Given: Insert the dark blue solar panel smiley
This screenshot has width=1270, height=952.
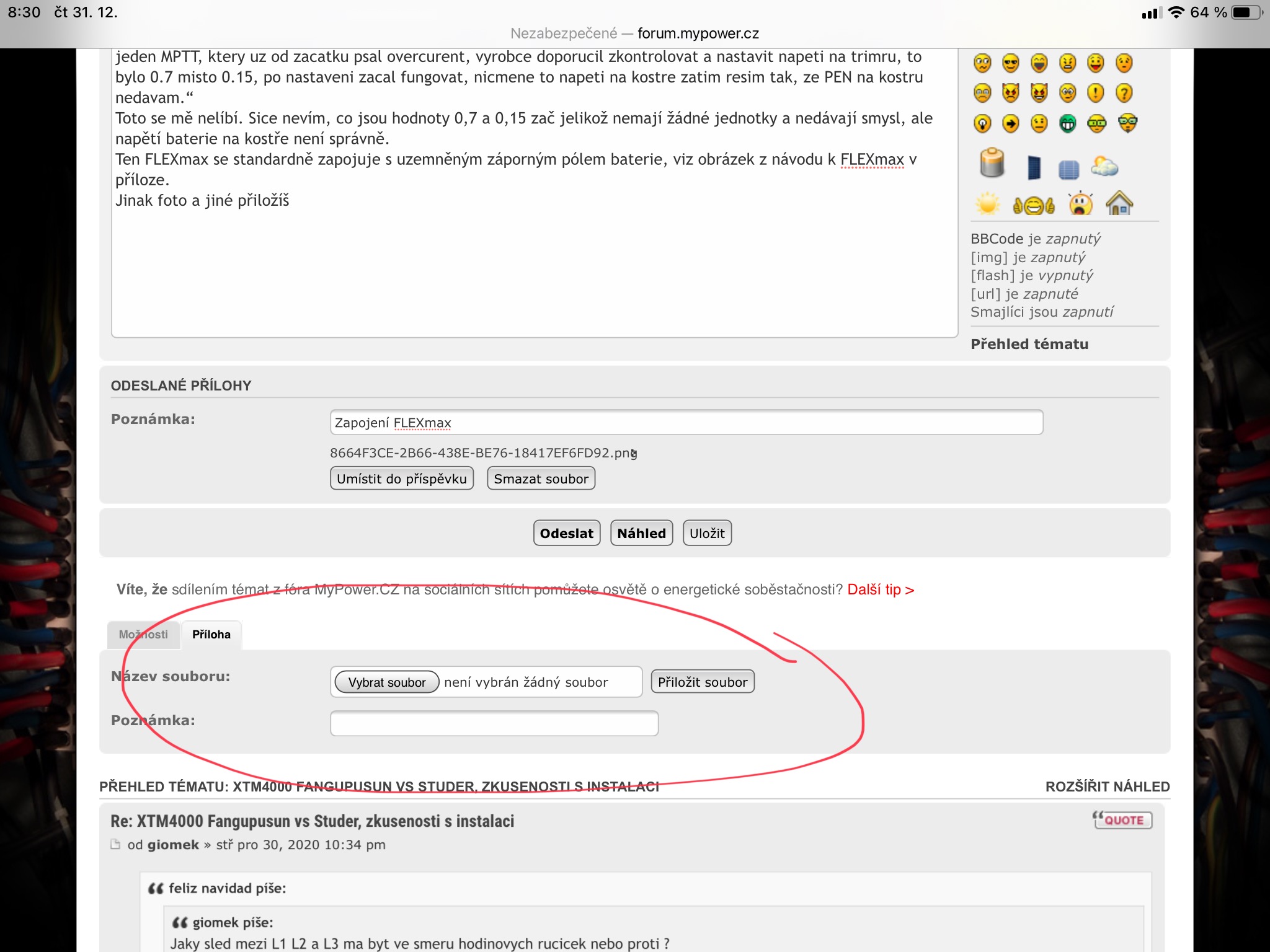Looking at the screenshot, I should (1034, 167).
